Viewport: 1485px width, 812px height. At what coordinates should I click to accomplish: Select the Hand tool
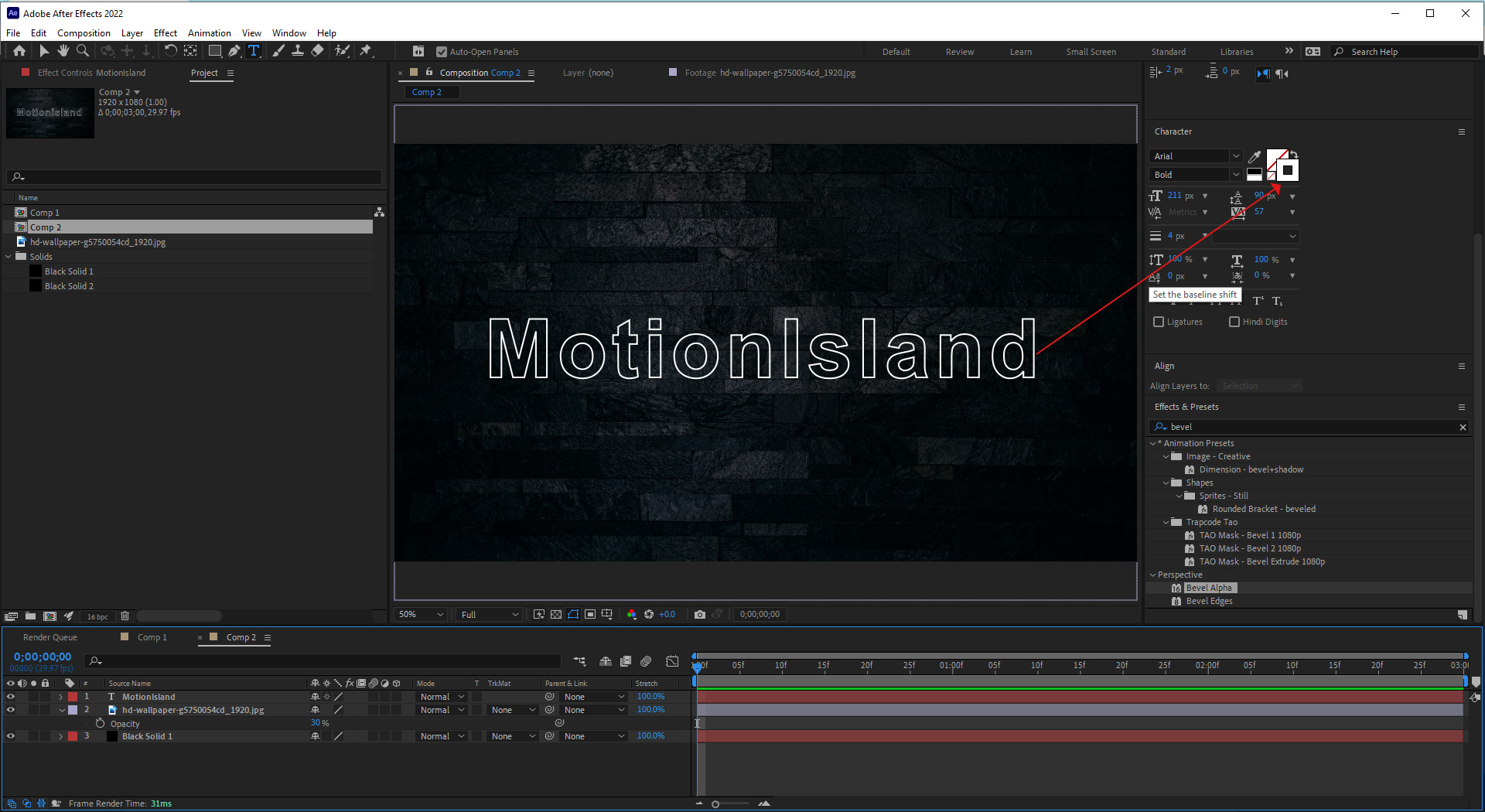coord(63,51)
